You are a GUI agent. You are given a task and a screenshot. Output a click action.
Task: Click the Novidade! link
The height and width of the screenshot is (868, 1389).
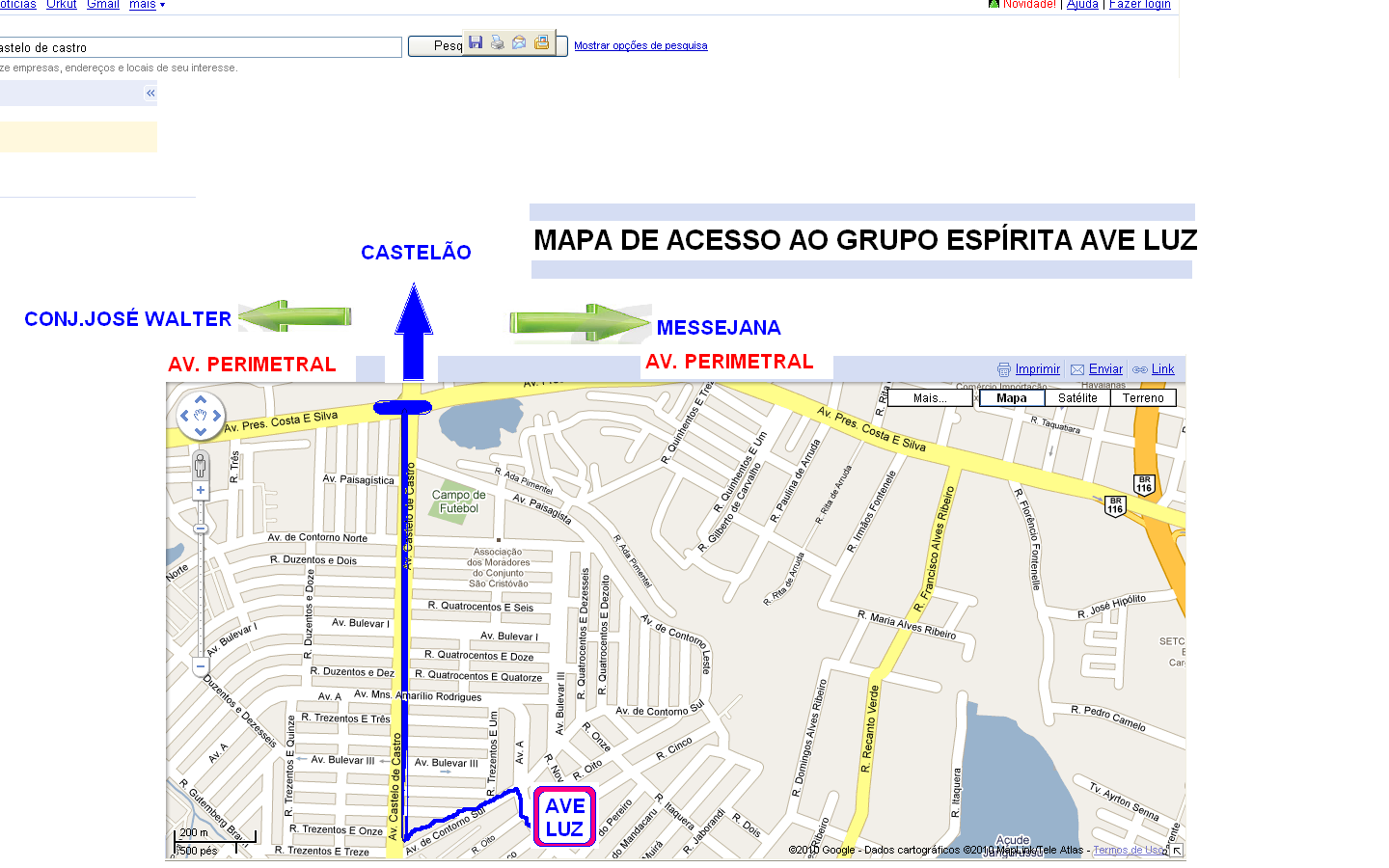(1029, 5)
